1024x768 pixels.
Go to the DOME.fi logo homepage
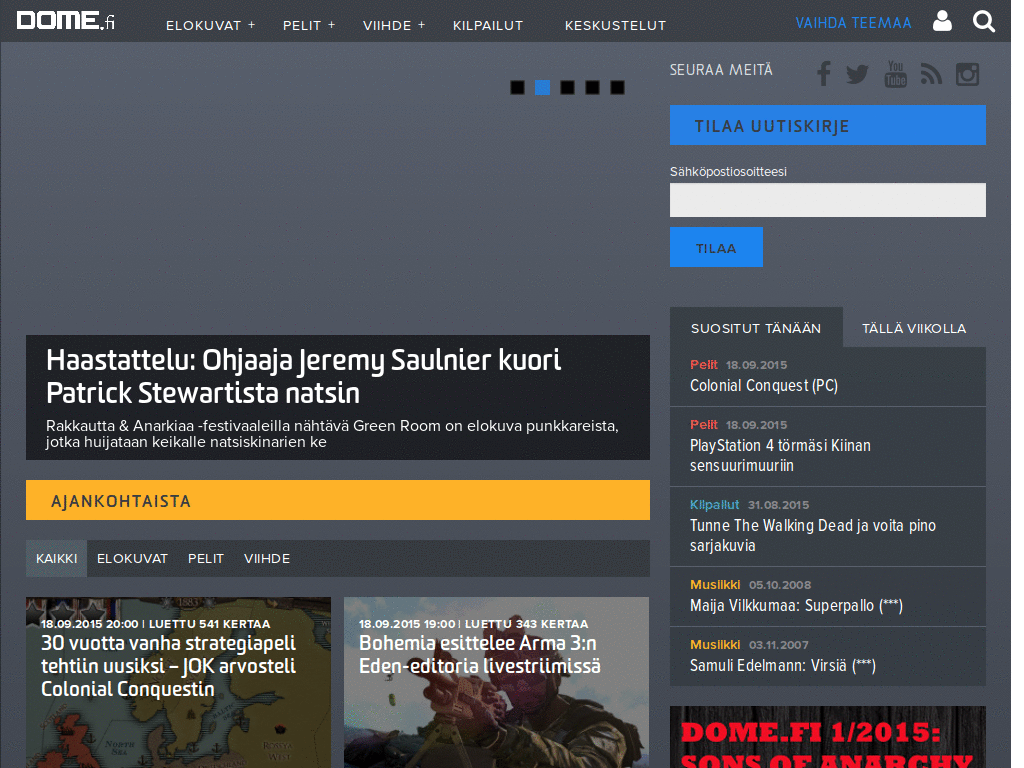point(65,20)
